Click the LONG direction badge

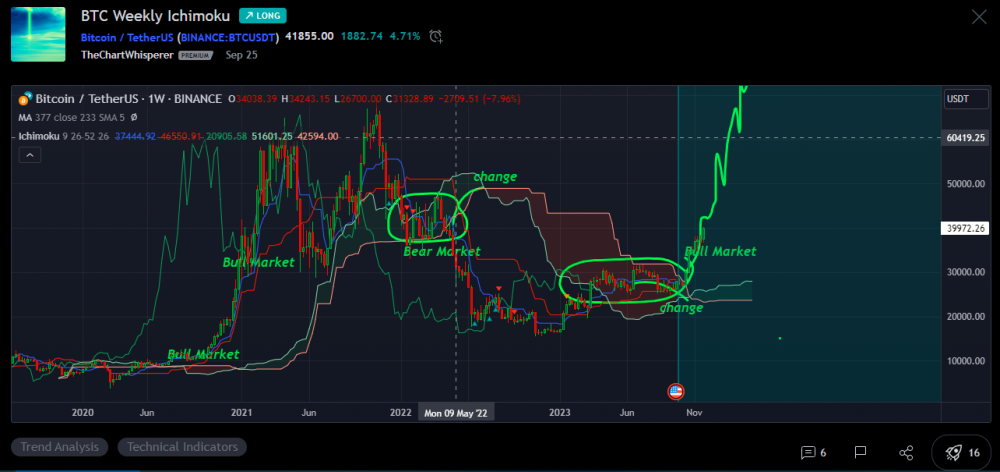coord(263,16)
